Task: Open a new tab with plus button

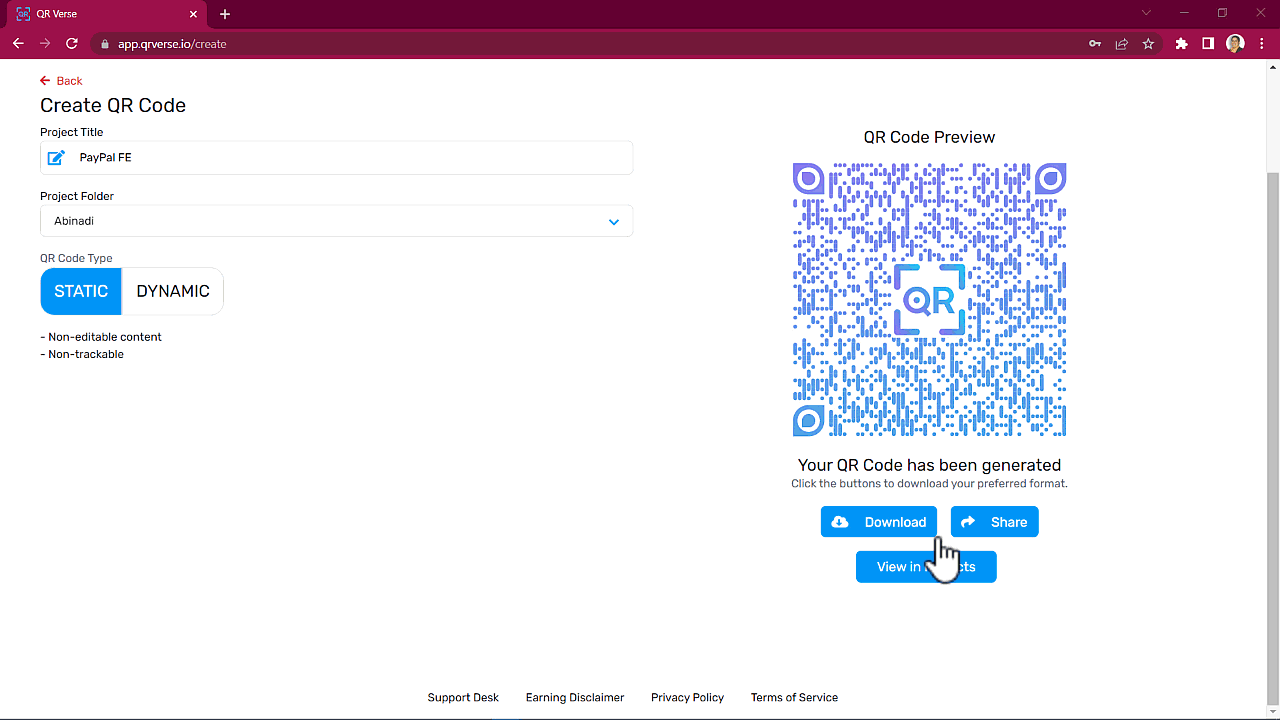Action: pos(225,14)
